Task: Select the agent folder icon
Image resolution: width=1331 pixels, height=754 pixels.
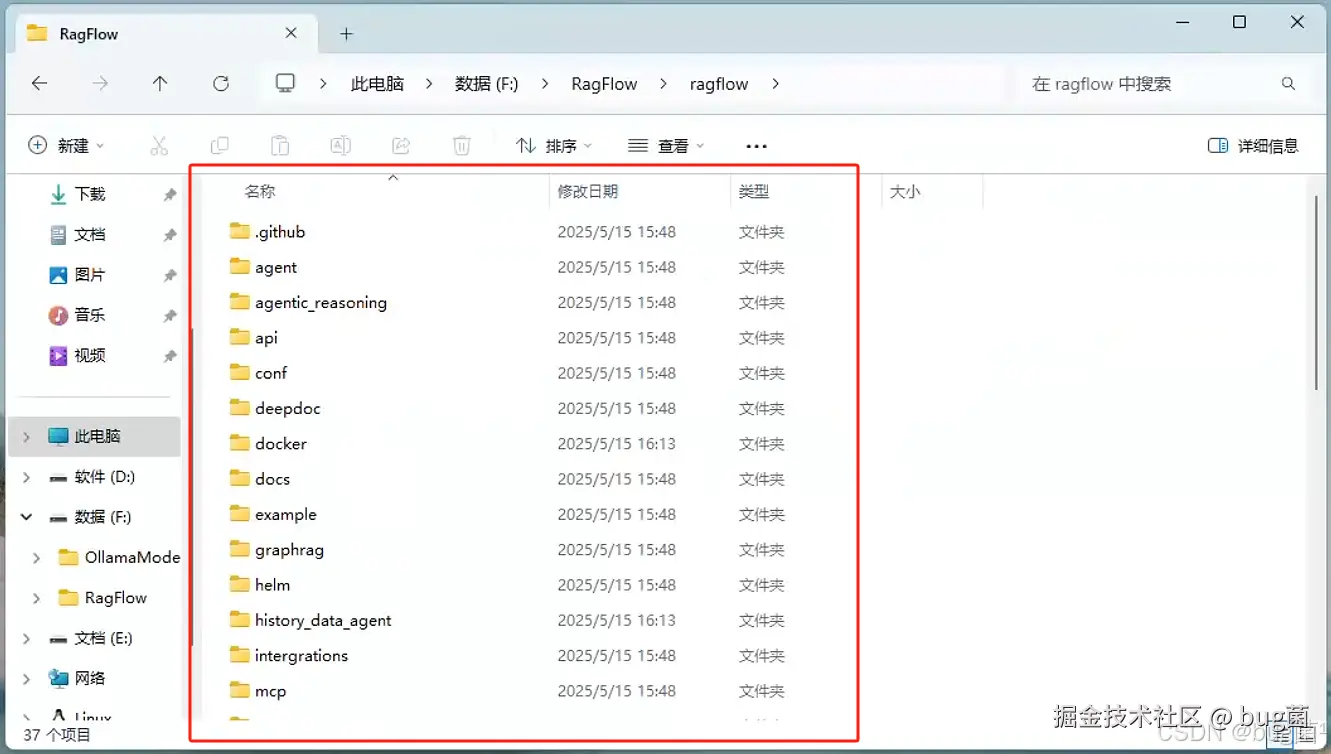Action: coord(239,266)
